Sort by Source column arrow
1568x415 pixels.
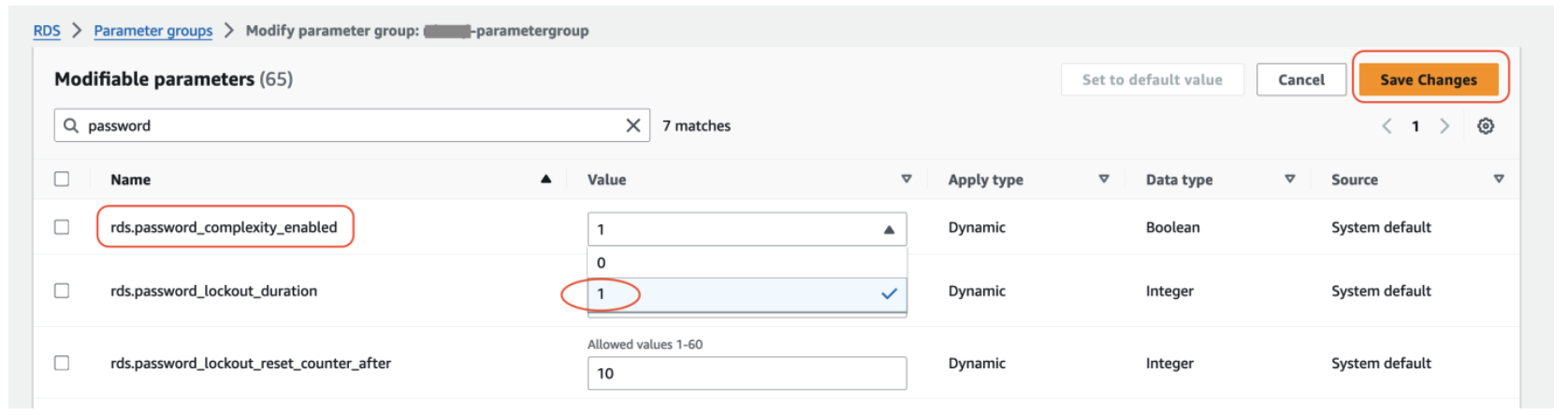tap(1499, 179)
